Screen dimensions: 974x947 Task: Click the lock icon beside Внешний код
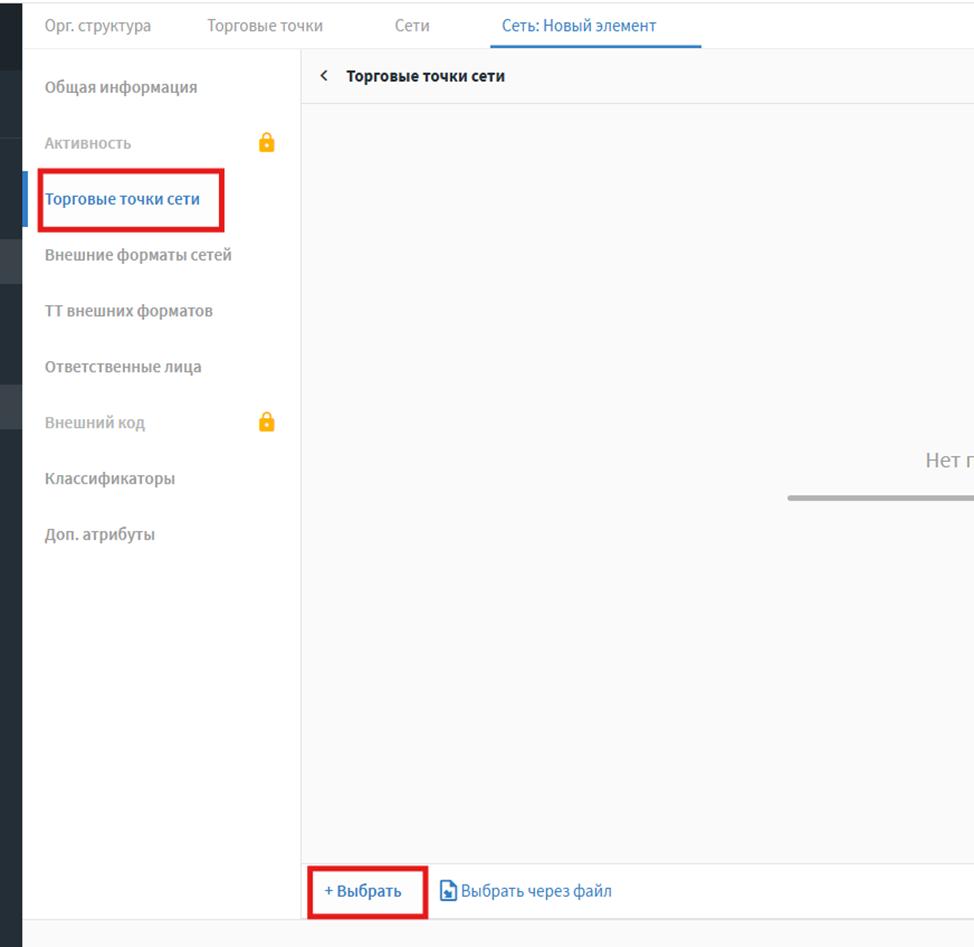[x=266, y=422]
